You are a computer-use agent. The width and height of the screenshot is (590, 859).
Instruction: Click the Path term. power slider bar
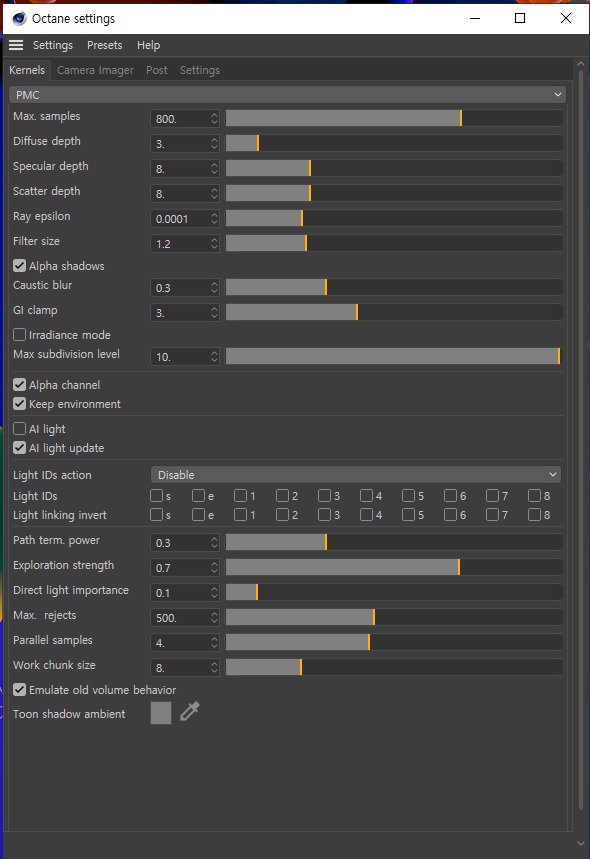pos(394,542)
